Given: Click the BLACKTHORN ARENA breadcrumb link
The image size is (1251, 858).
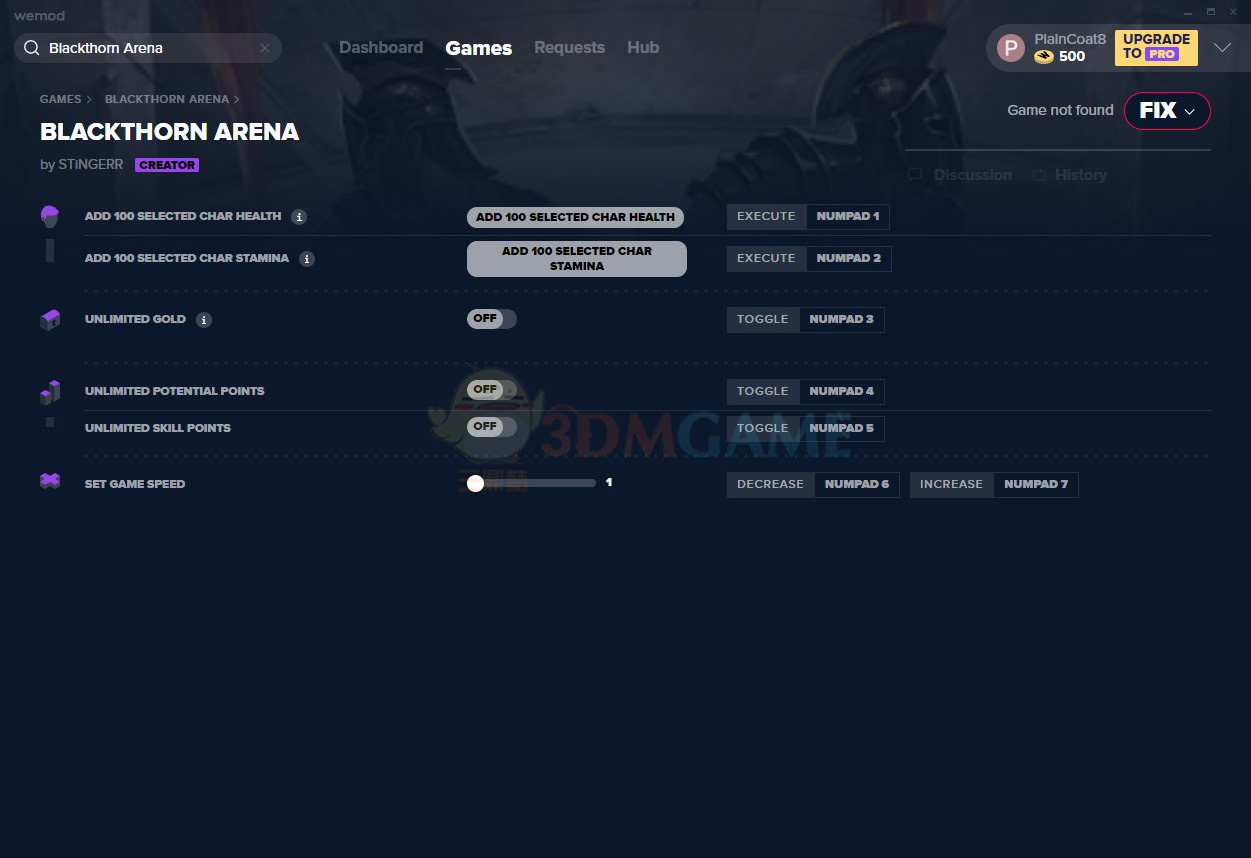Looking at the screenshot, I should 167,99.
